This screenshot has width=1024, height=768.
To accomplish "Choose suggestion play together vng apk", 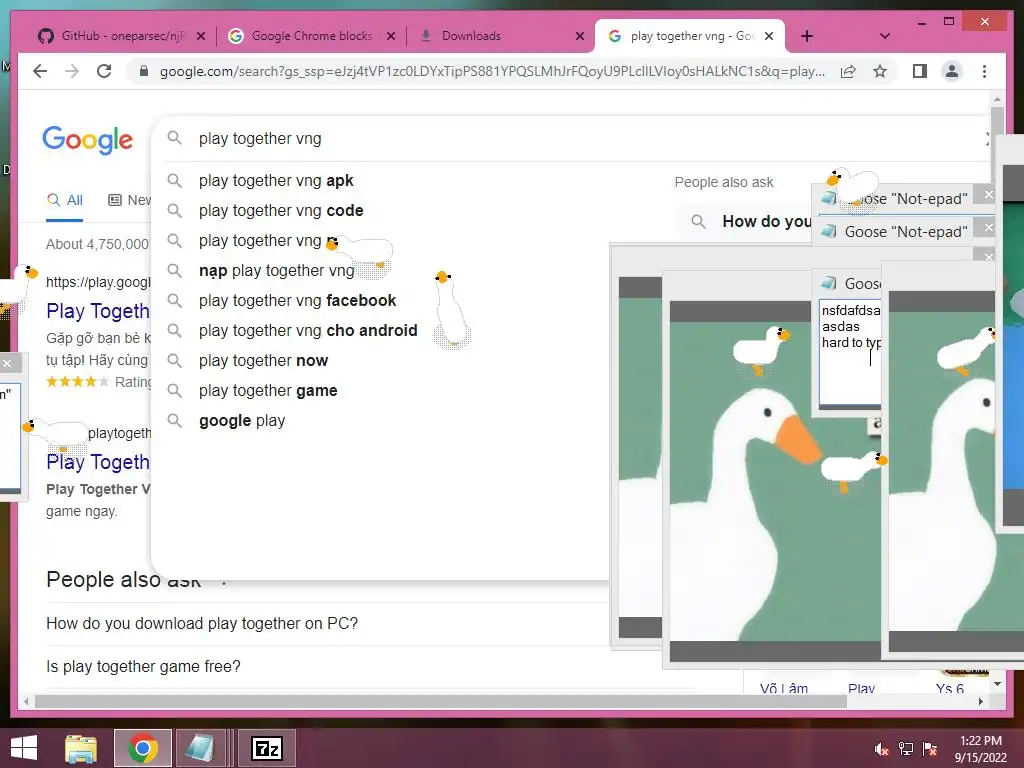I will pos(276,180).
